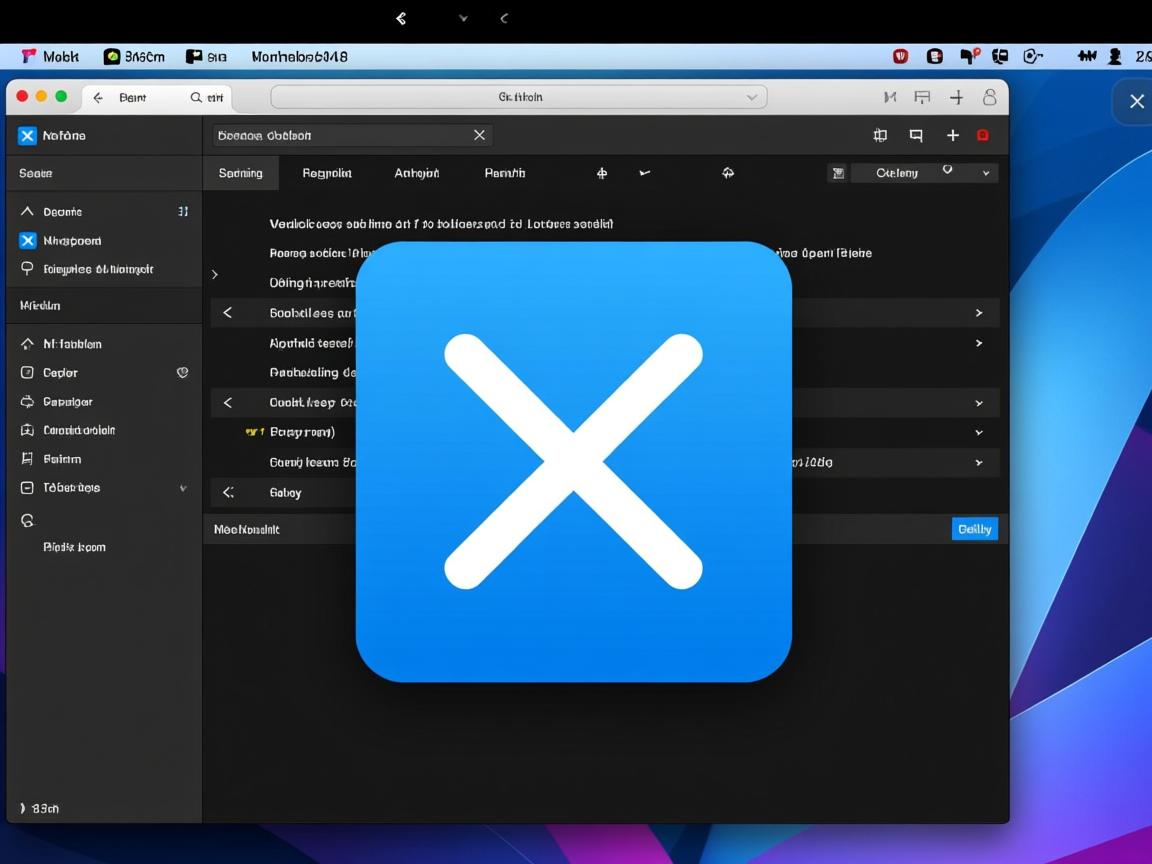
Task: Click the crop icon in the dark toolbar
Action: click(880, 135)
